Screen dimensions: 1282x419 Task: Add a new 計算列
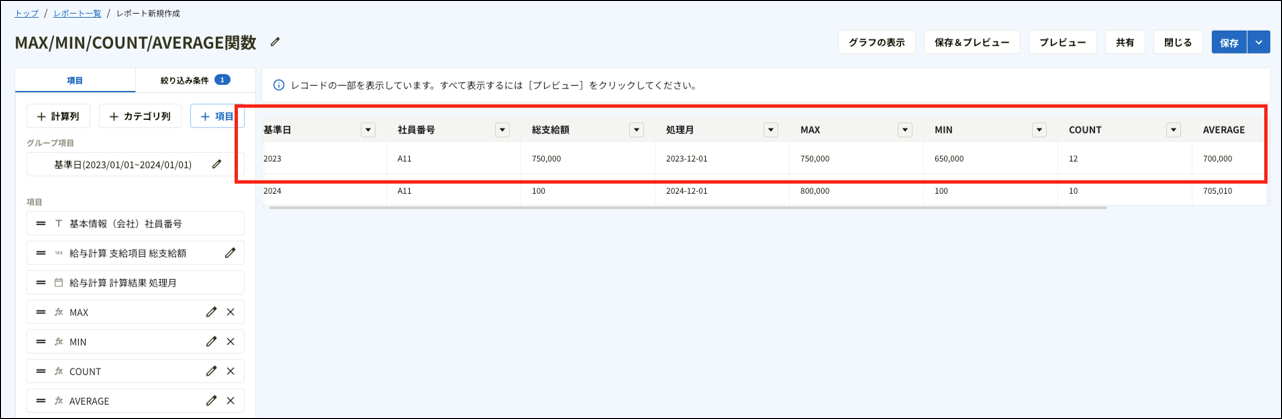[58, 116]
